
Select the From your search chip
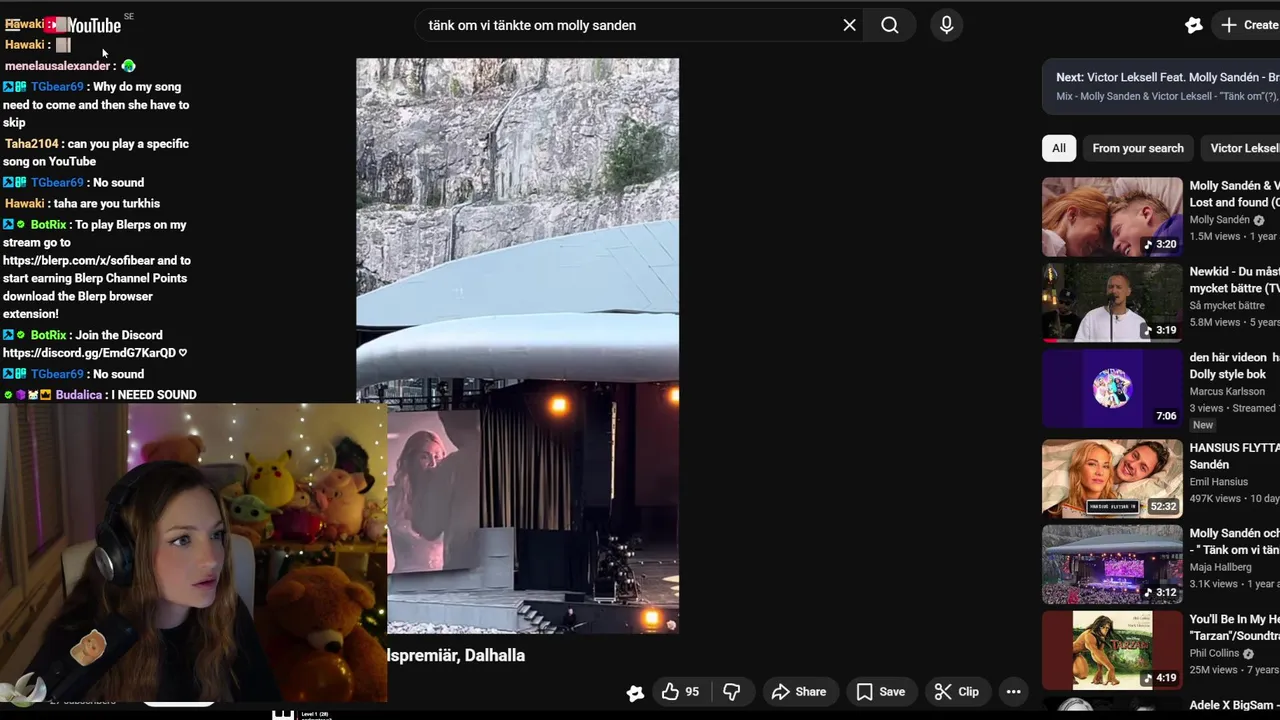1138,148
